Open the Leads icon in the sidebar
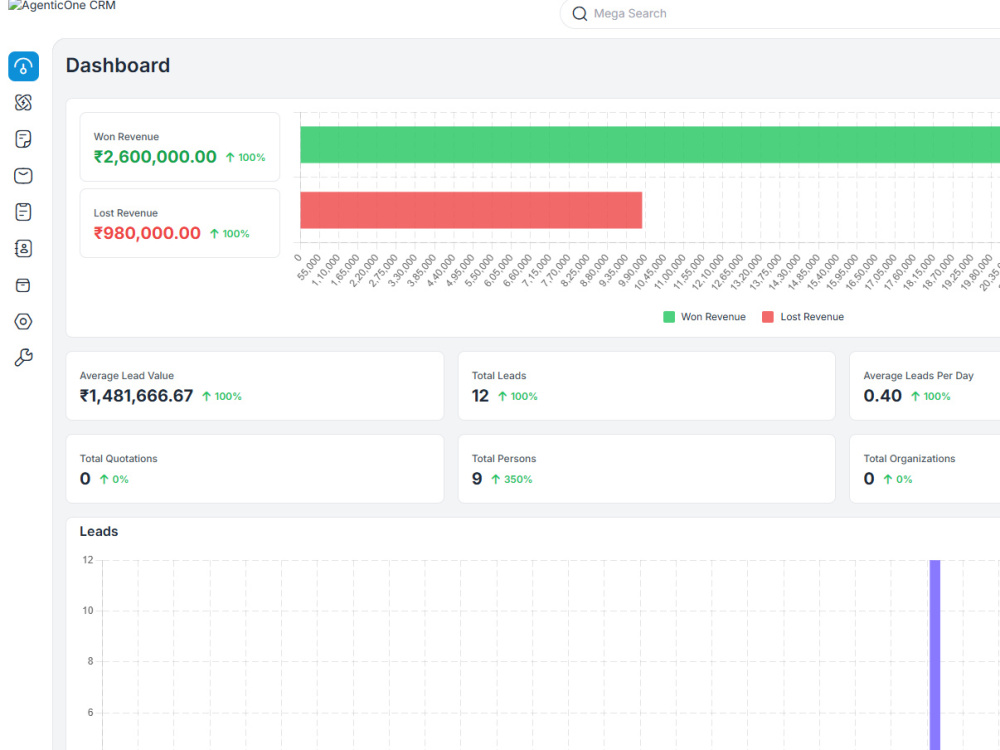Image resolution: width=1000 pixels, height=750 pixels. [x=24, y=103]
